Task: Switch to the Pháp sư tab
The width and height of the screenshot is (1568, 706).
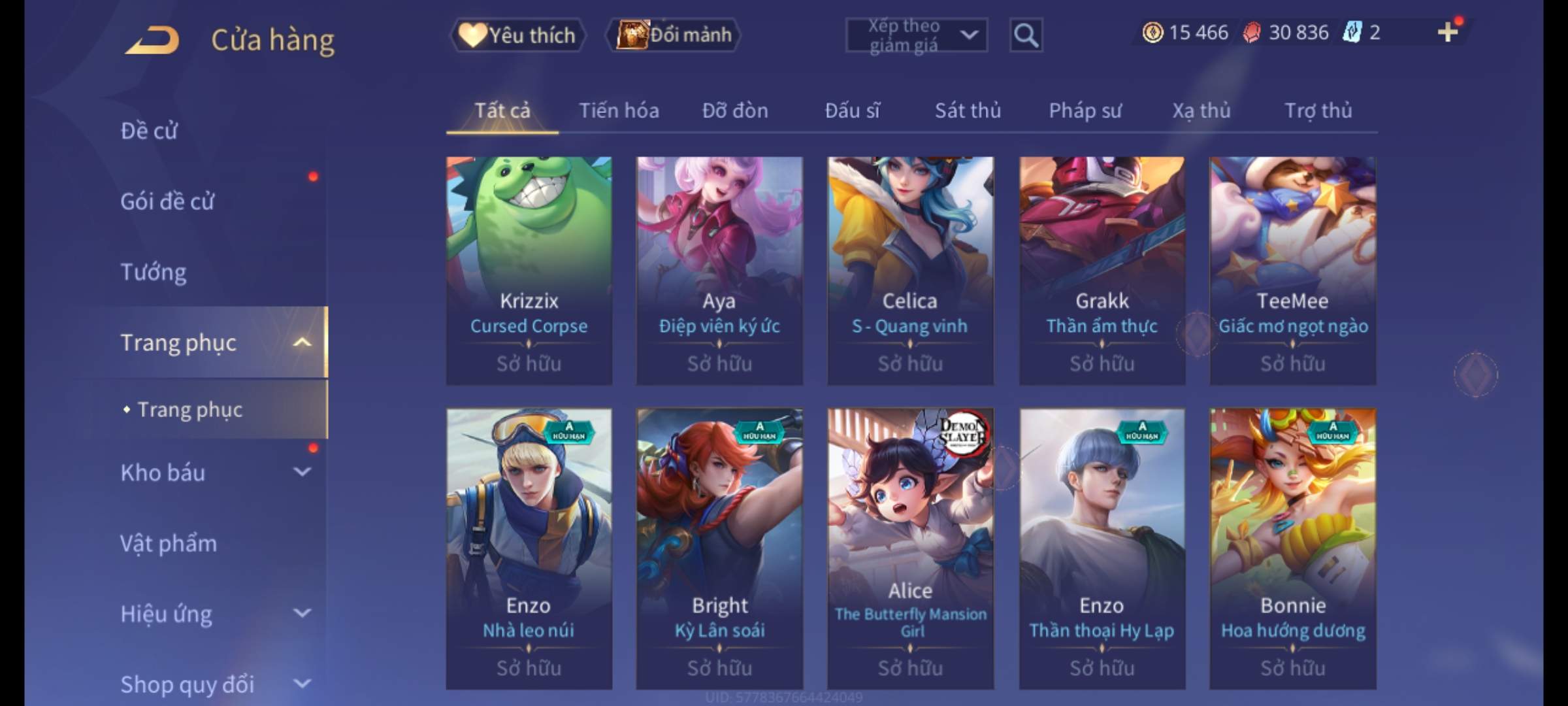Action: (1085, 110)
